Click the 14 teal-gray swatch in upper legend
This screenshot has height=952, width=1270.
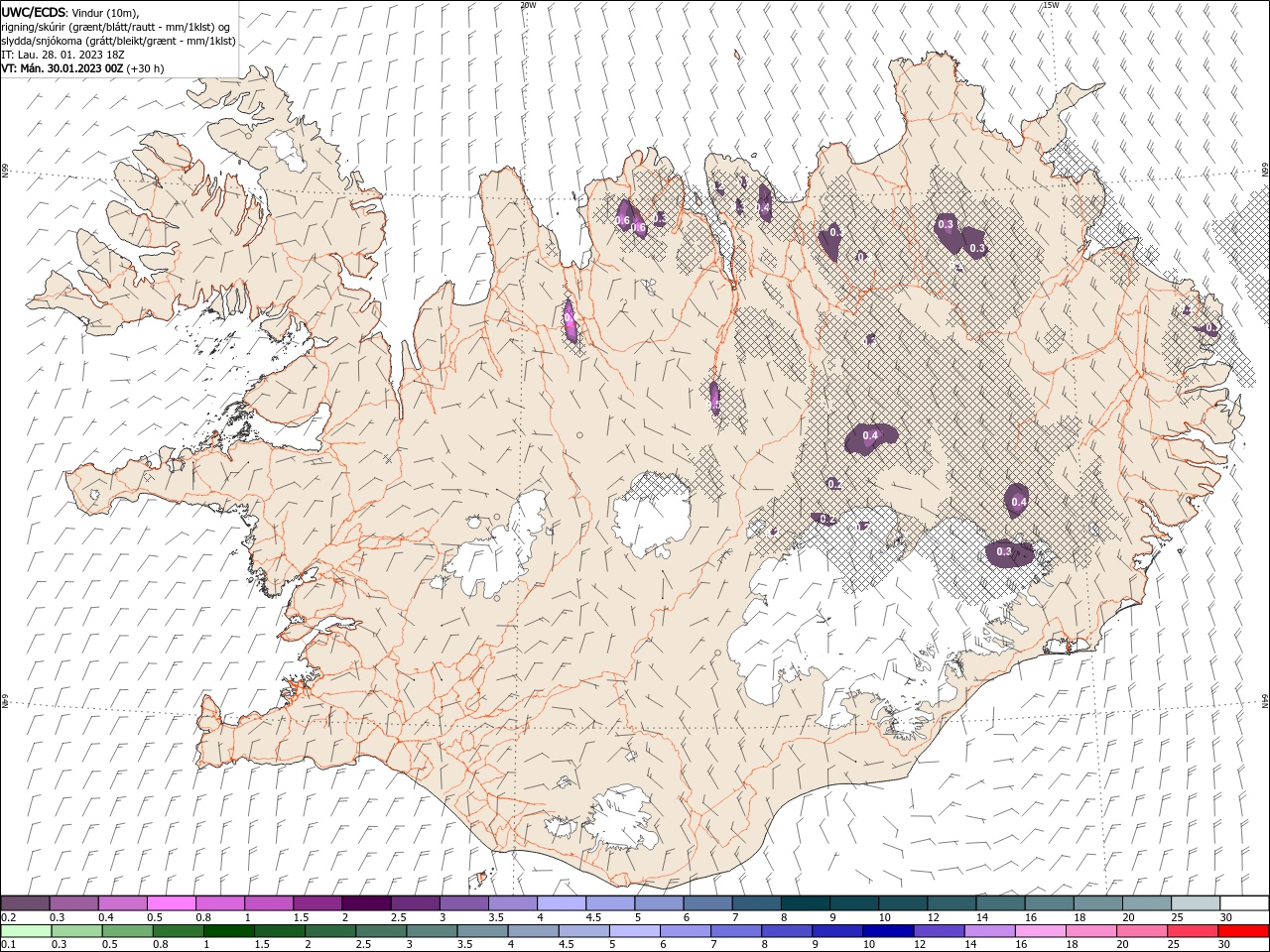(x=1001, y=903)
